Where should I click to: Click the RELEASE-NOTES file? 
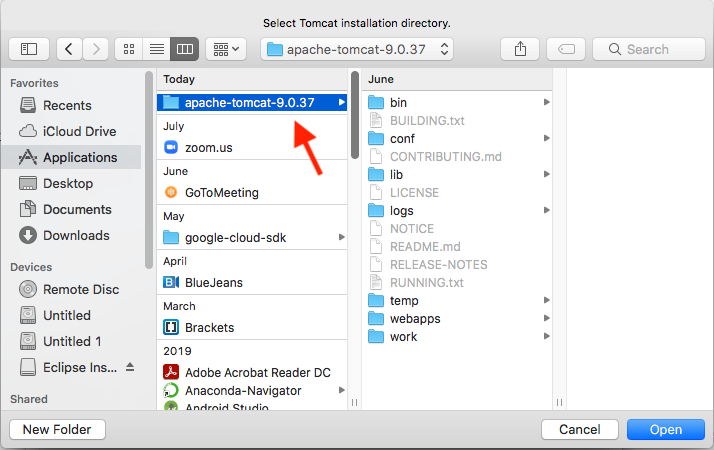(x=457, y=265)
